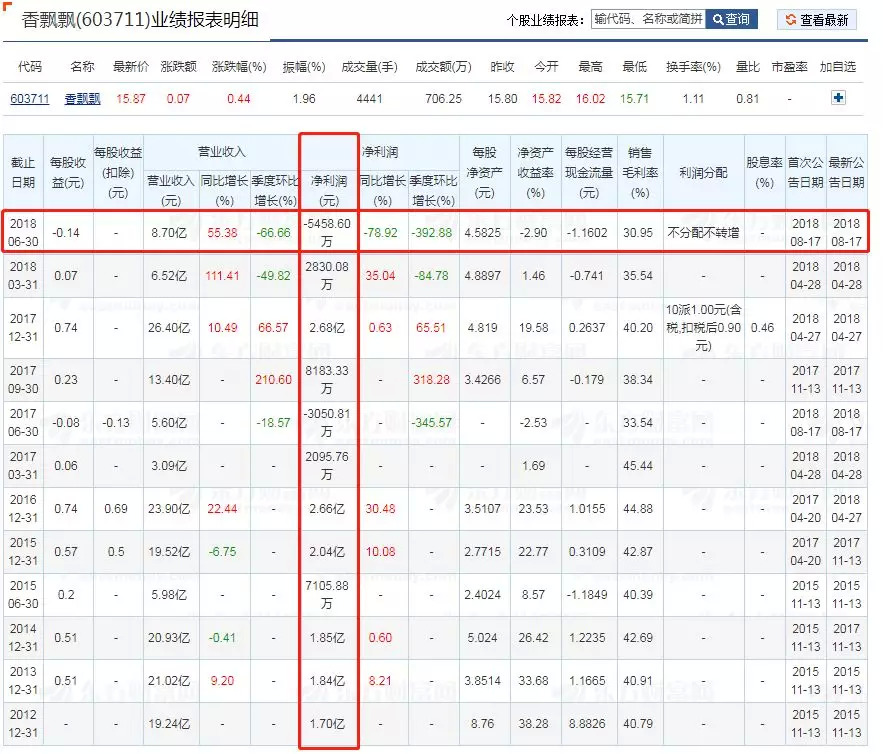This screenshot has height=754, width=883.
Task: Click the 查询 search button
Action: (731, 19)
